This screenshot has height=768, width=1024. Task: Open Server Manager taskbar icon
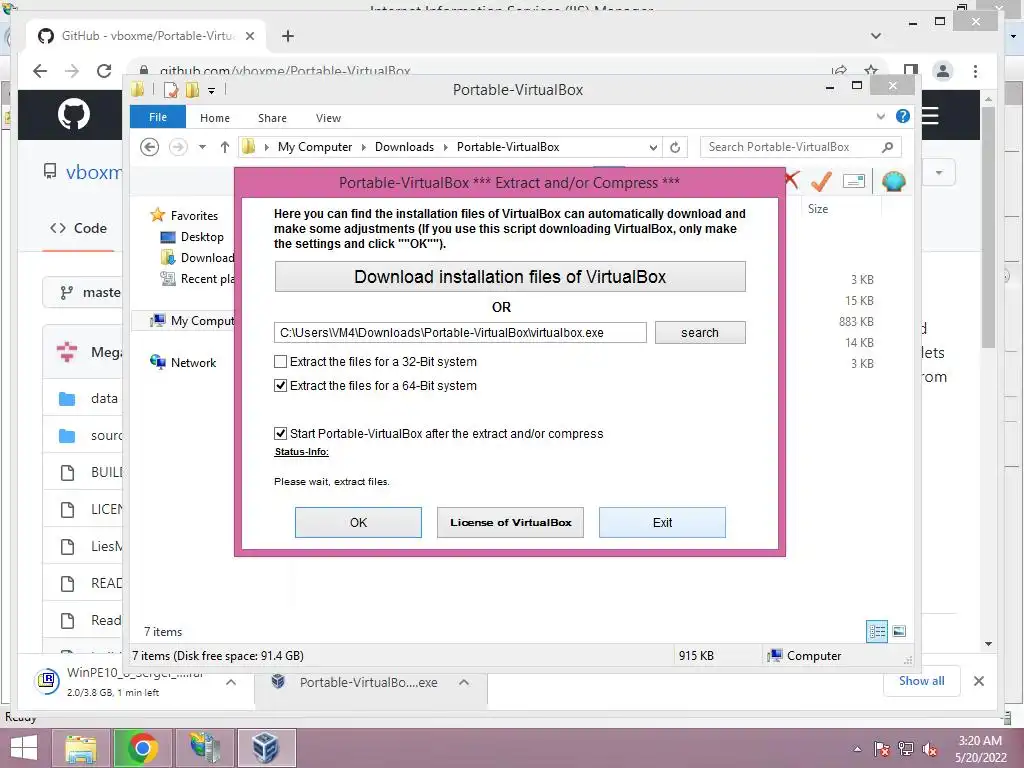[205, 748]
